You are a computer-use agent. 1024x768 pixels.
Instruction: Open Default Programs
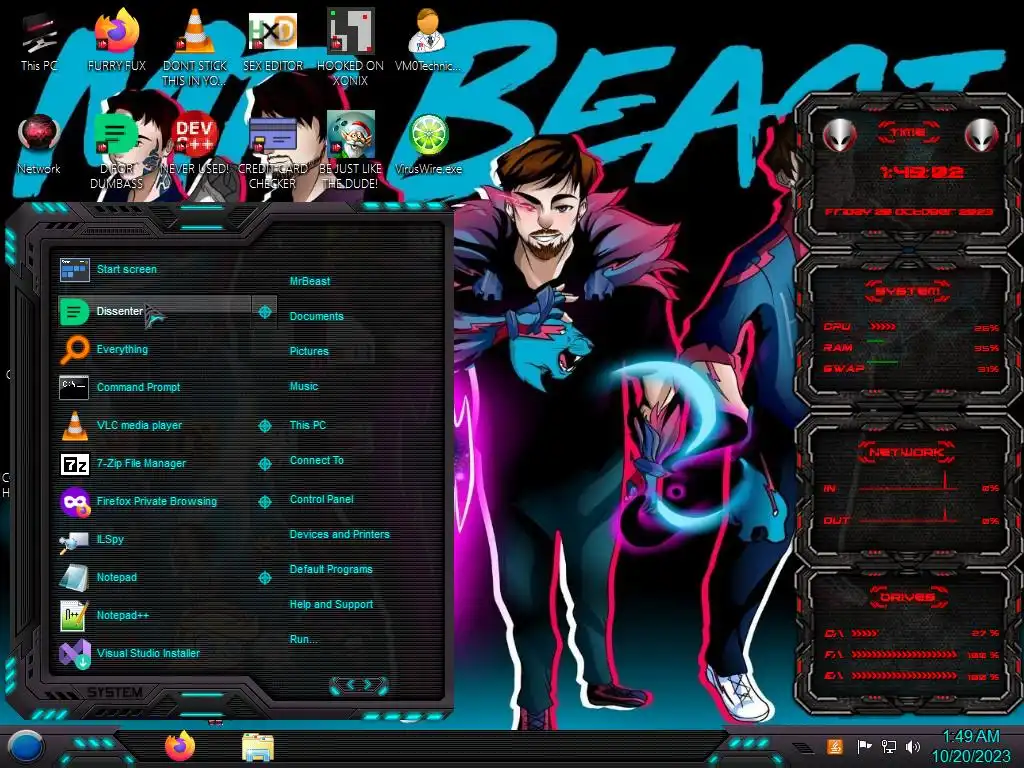[330, 569]
